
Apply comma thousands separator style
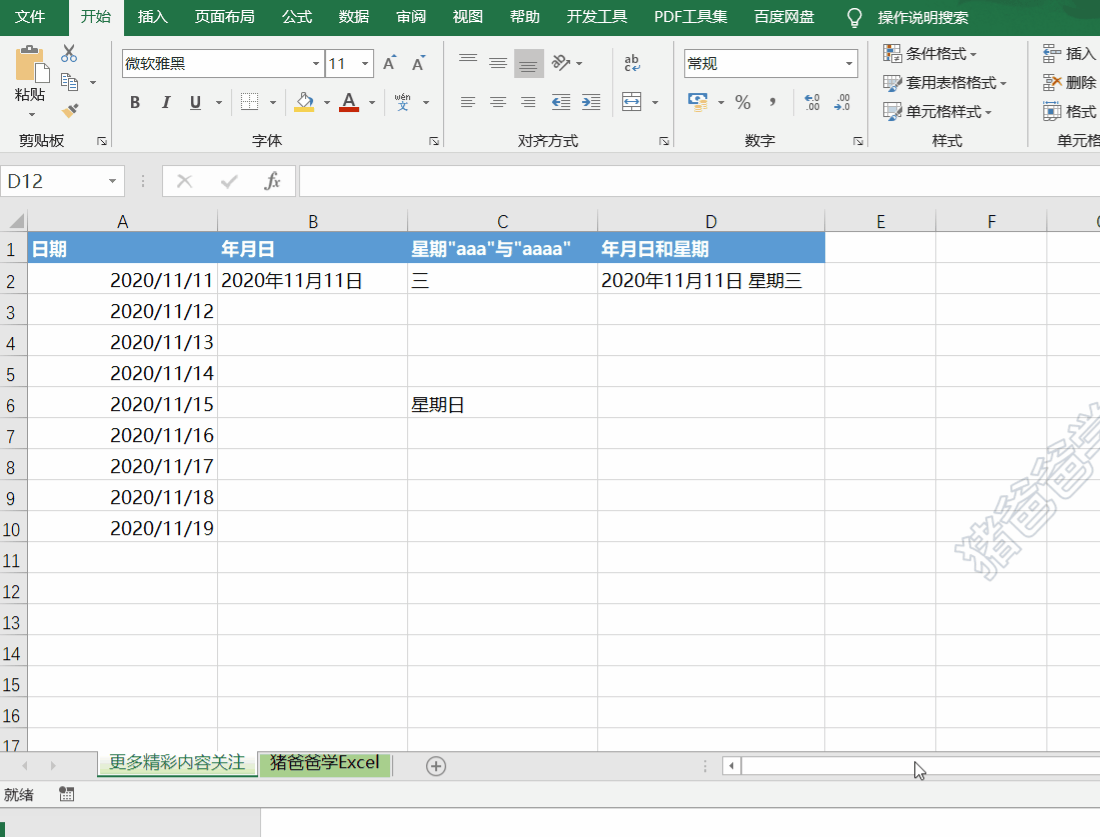pyautogui.click(x=772, y=102)
